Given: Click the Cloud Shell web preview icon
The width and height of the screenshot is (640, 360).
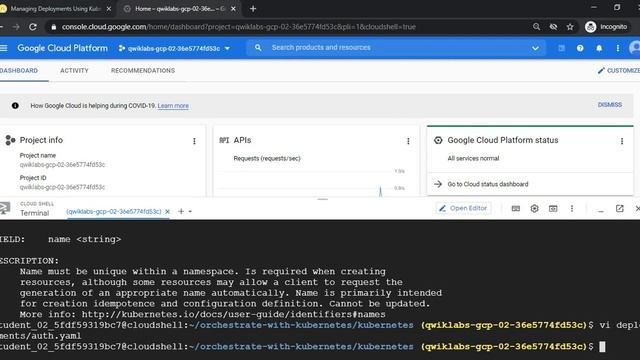Looking at the screenshot, I should pyautogui.click(x=553, y=209).
